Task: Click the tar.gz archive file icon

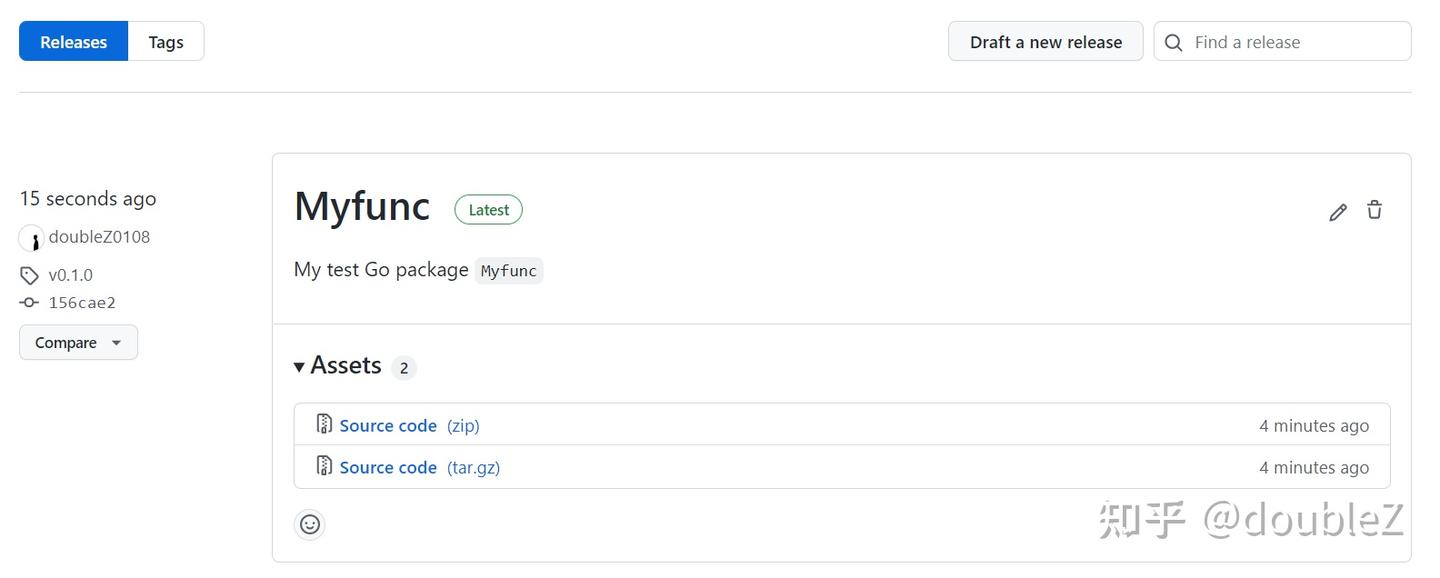Action: (324, 467)
